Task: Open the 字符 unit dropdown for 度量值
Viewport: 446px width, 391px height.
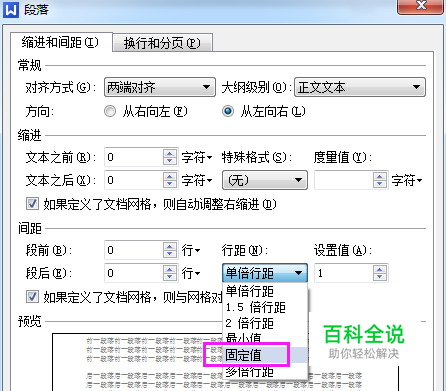Action: coord(407,180)
